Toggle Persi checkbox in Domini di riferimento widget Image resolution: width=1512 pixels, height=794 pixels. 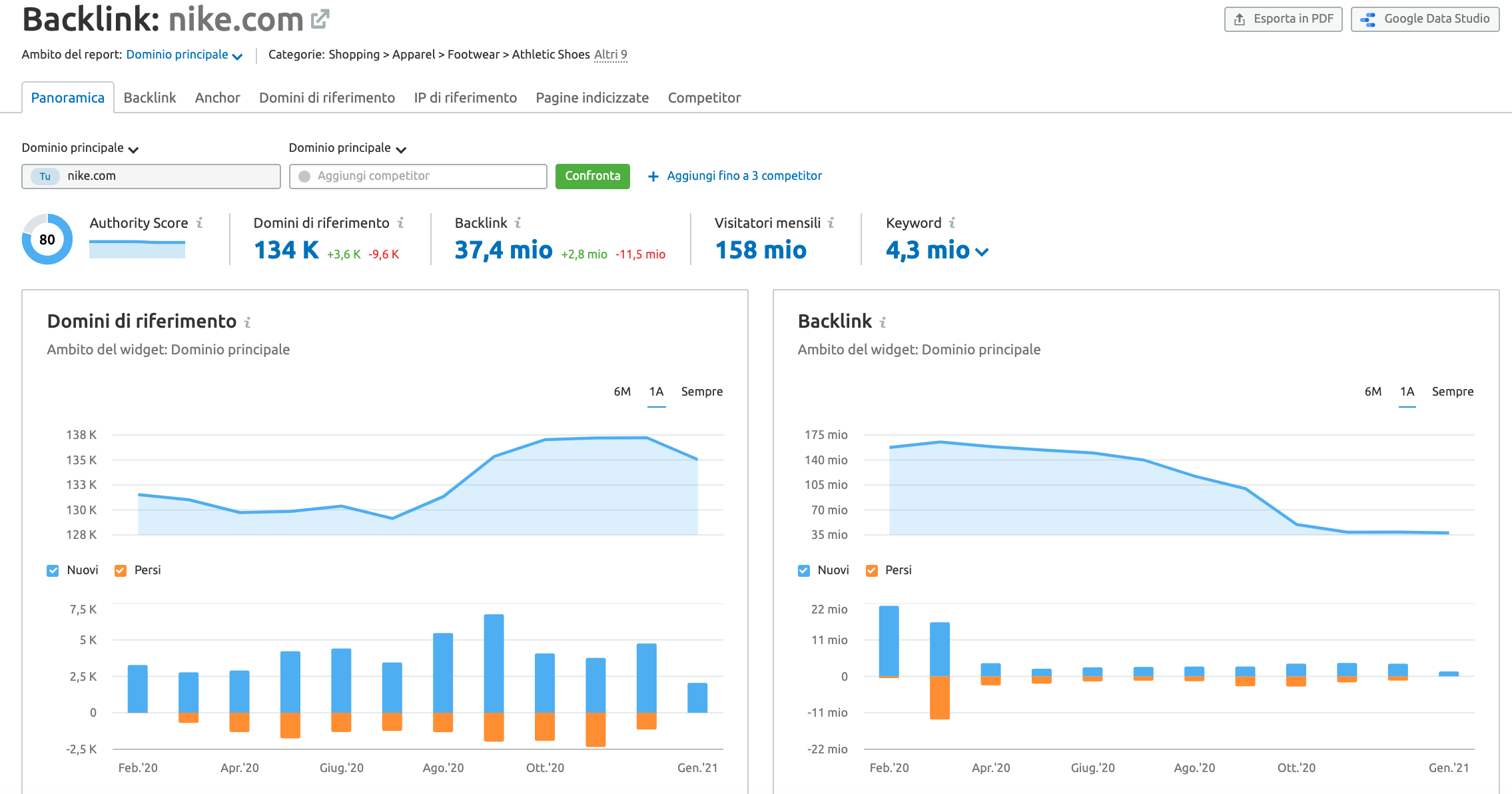coord(121,570)
